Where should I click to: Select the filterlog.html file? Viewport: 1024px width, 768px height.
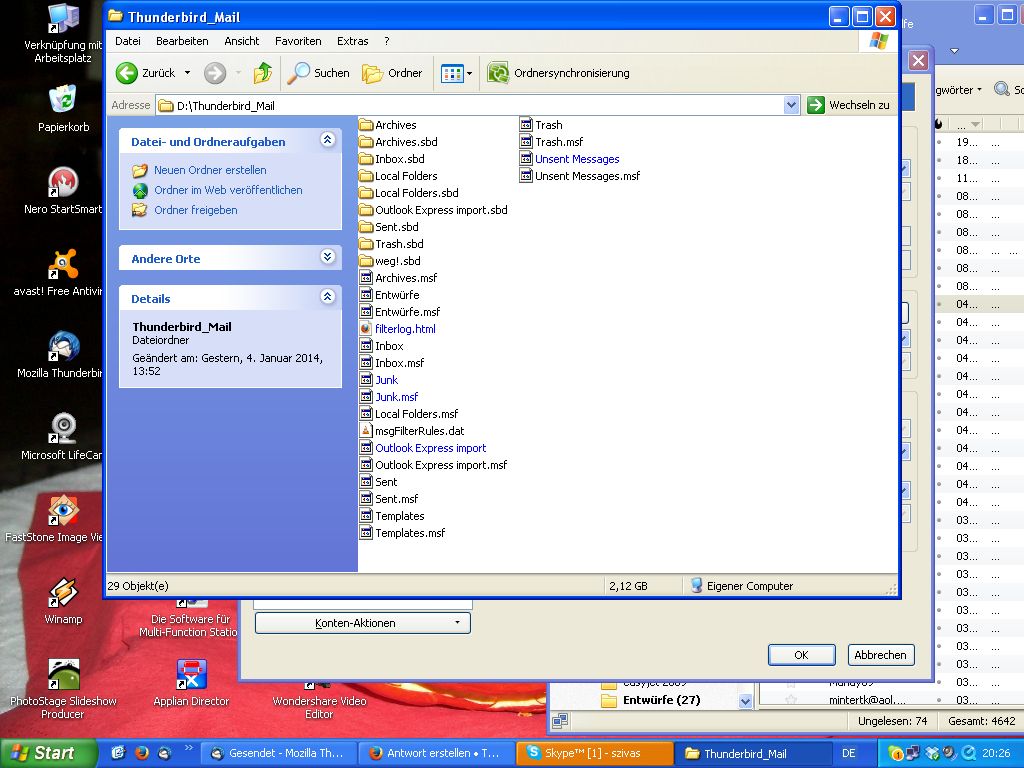coord(398,329)
